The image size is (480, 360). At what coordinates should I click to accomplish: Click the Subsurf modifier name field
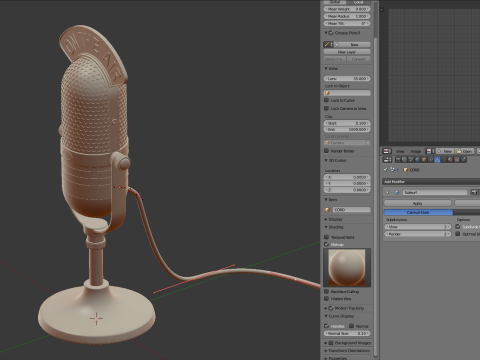(435, 192)
